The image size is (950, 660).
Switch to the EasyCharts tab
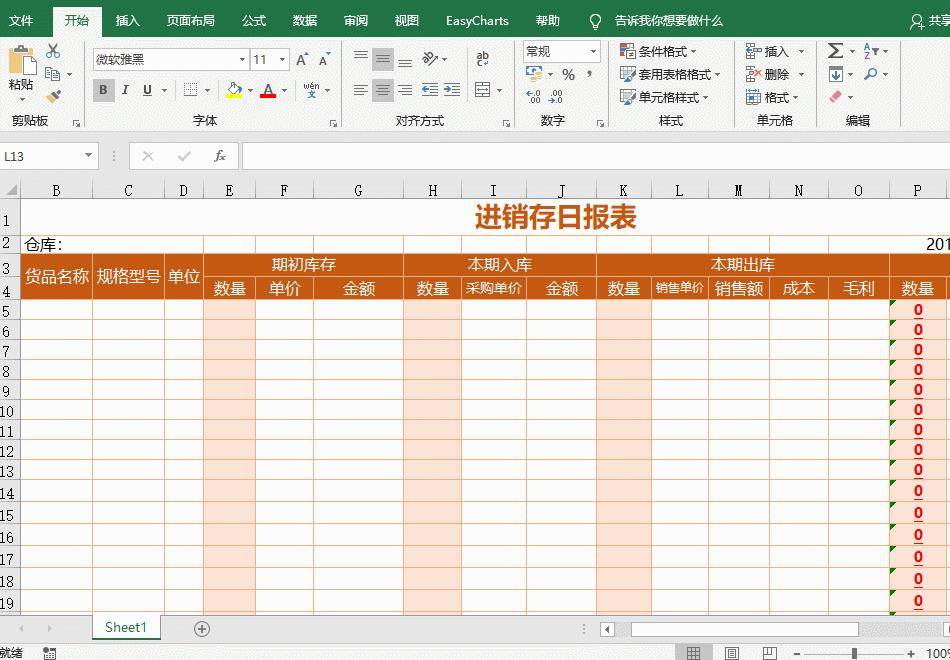pos(477,21)
